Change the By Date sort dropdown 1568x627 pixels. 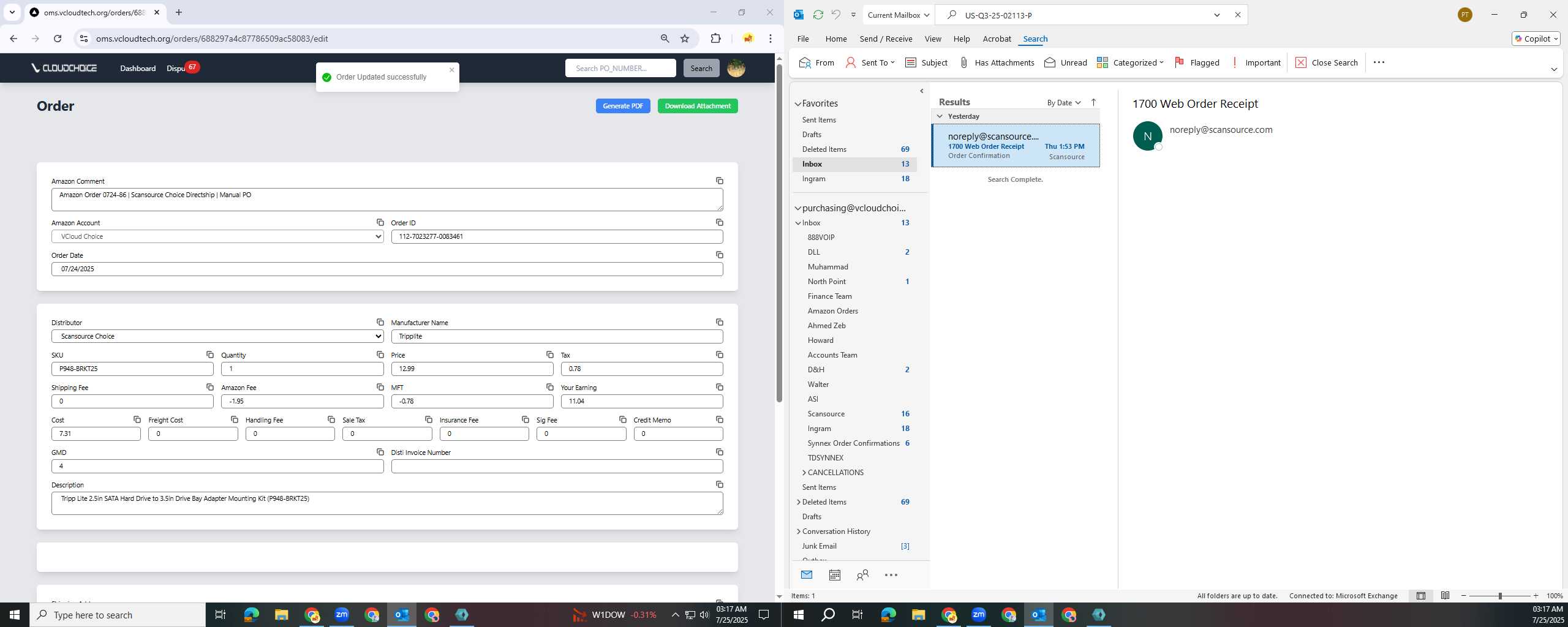click(x=1064, y=102)
